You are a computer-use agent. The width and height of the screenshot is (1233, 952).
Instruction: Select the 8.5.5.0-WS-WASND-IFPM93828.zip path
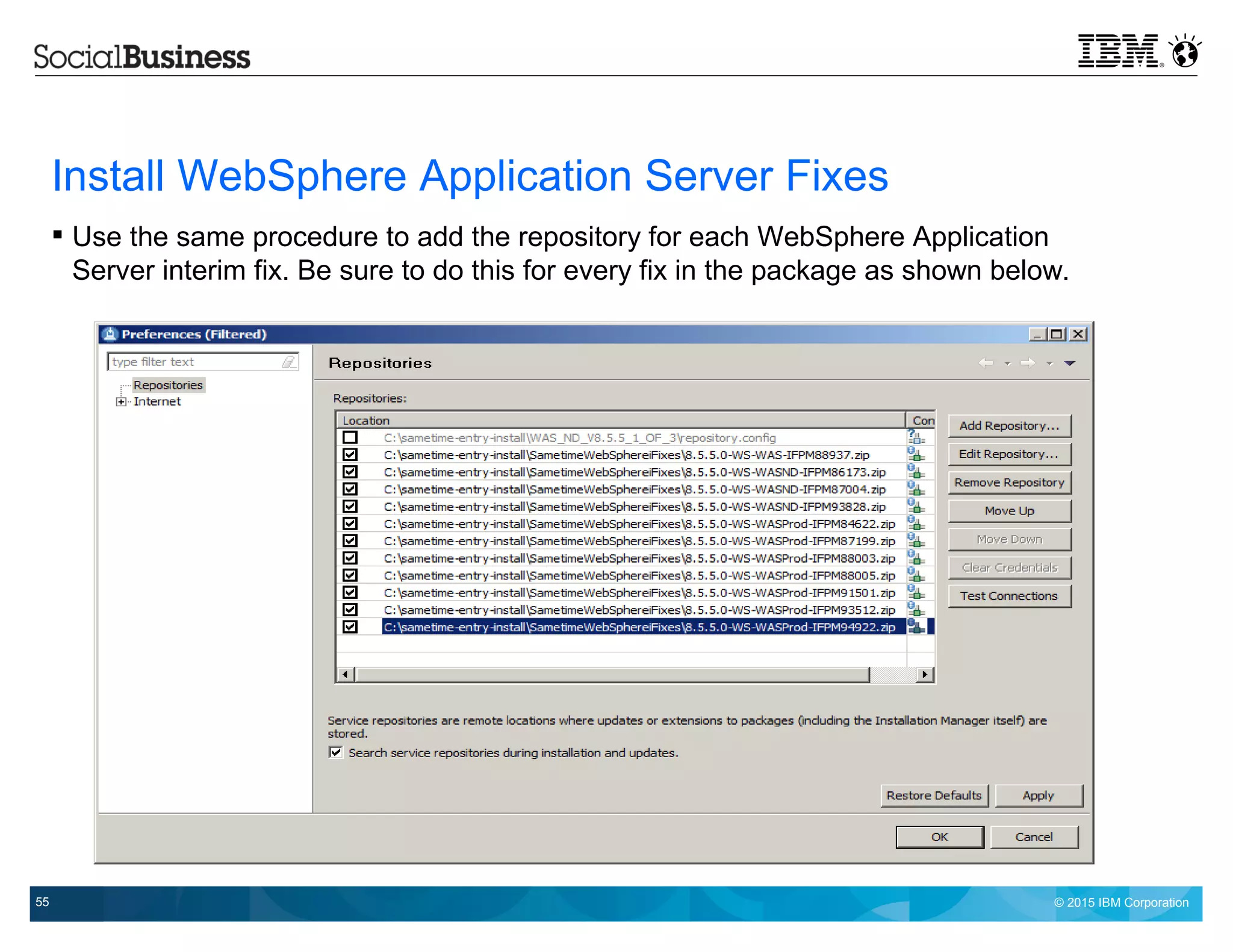[x=635, y=506]
